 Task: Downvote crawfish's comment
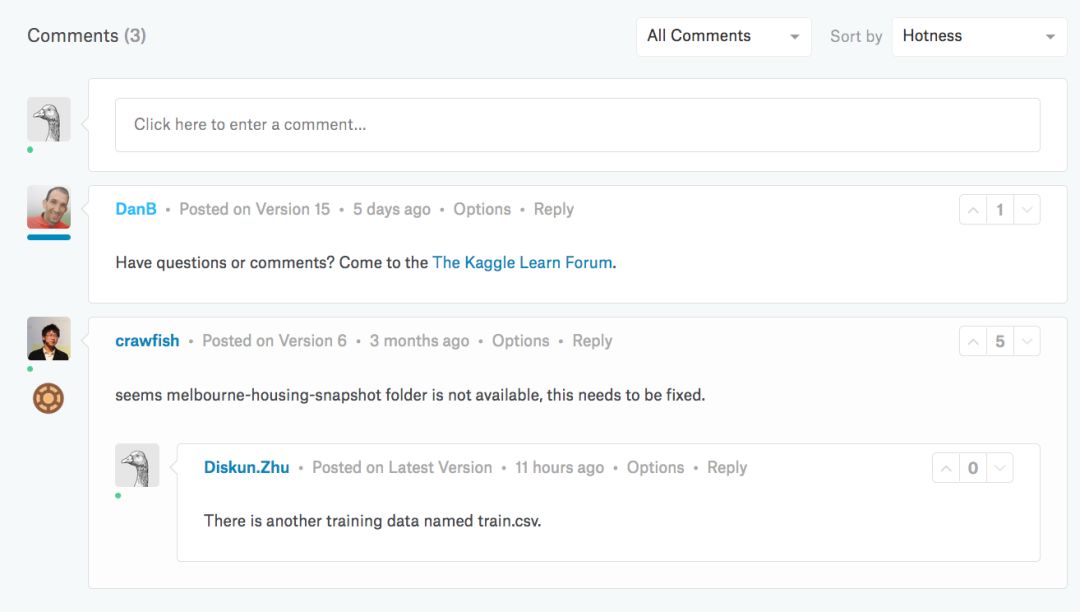[1027, 341]
